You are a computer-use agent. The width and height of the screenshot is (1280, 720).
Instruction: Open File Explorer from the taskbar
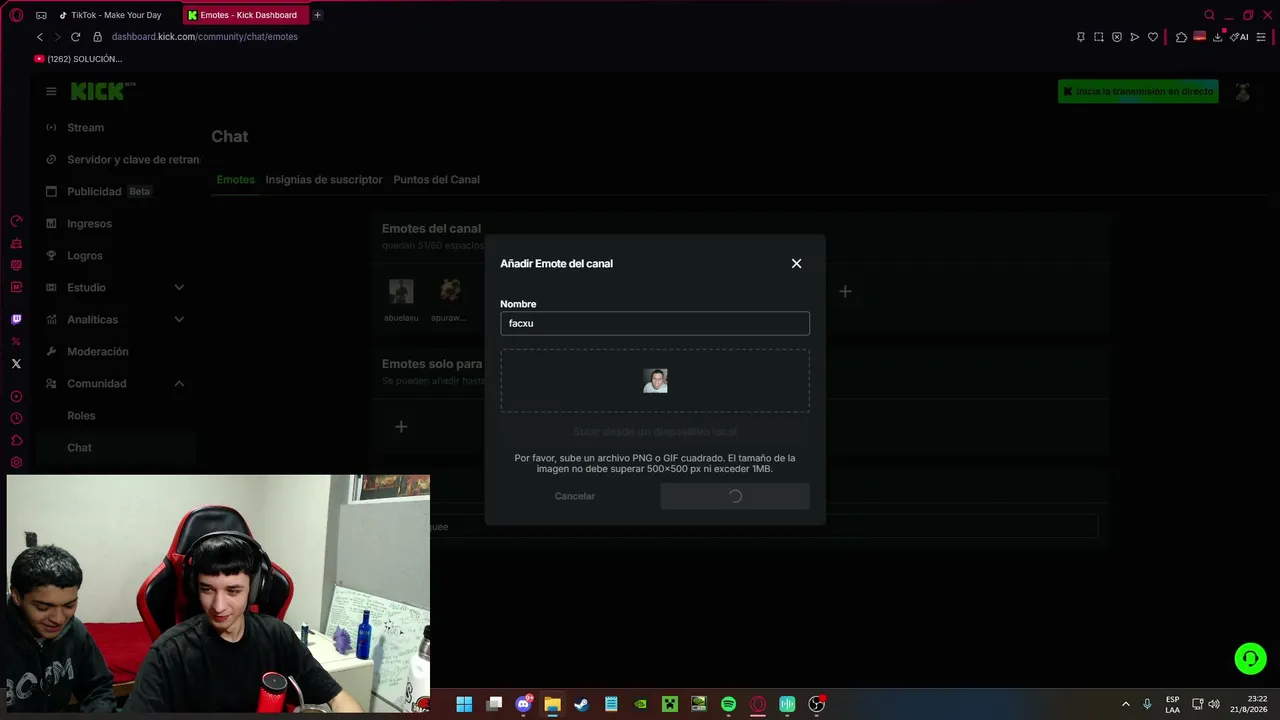552,704
